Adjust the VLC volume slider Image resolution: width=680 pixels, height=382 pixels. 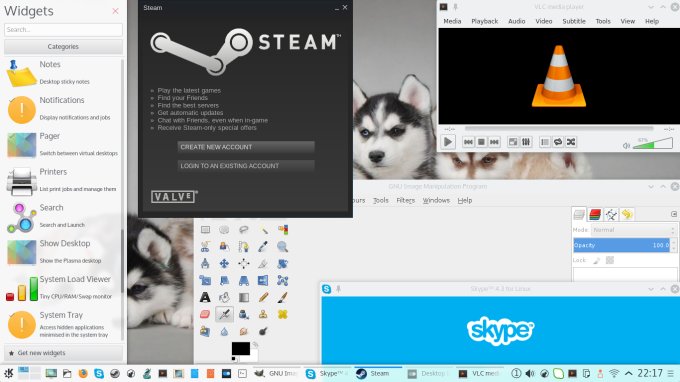point(653,144)
